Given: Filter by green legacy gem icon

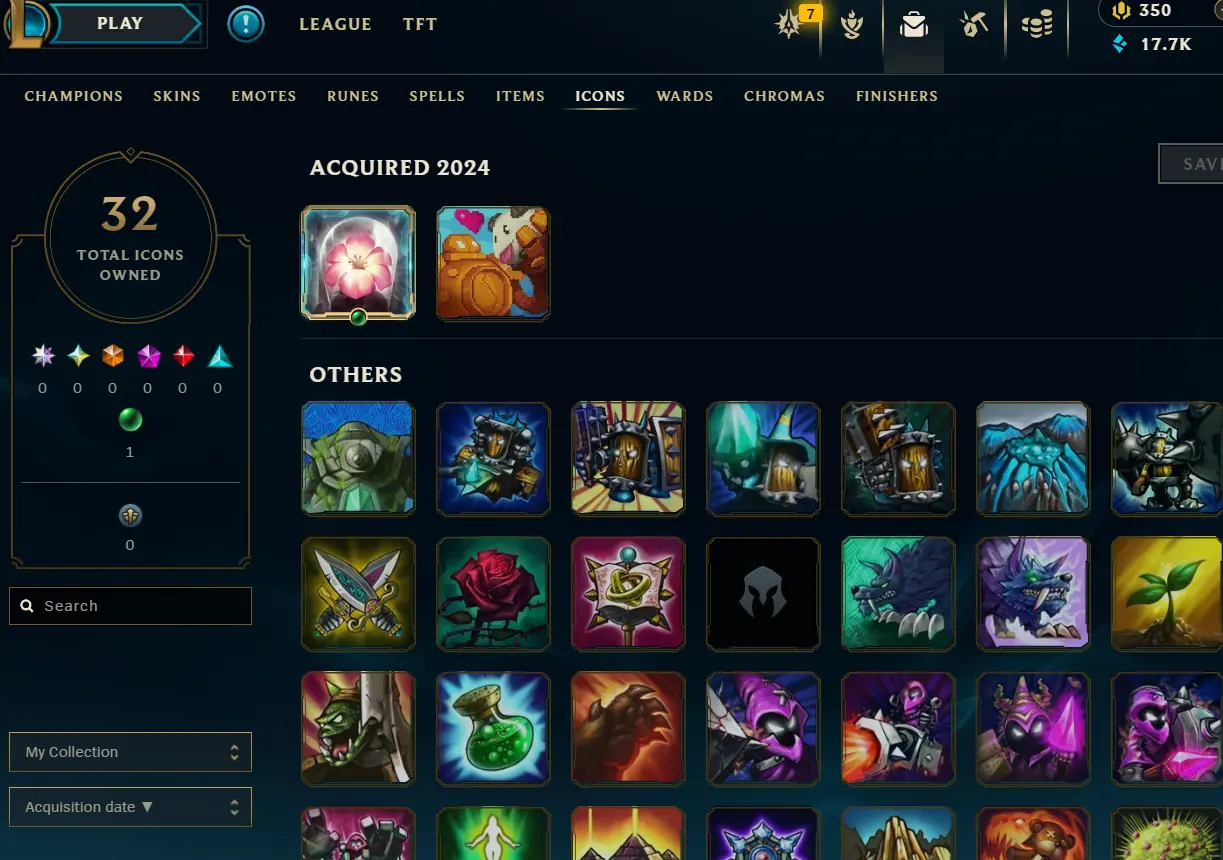Looking at the screenshot, I should [130, 420].
